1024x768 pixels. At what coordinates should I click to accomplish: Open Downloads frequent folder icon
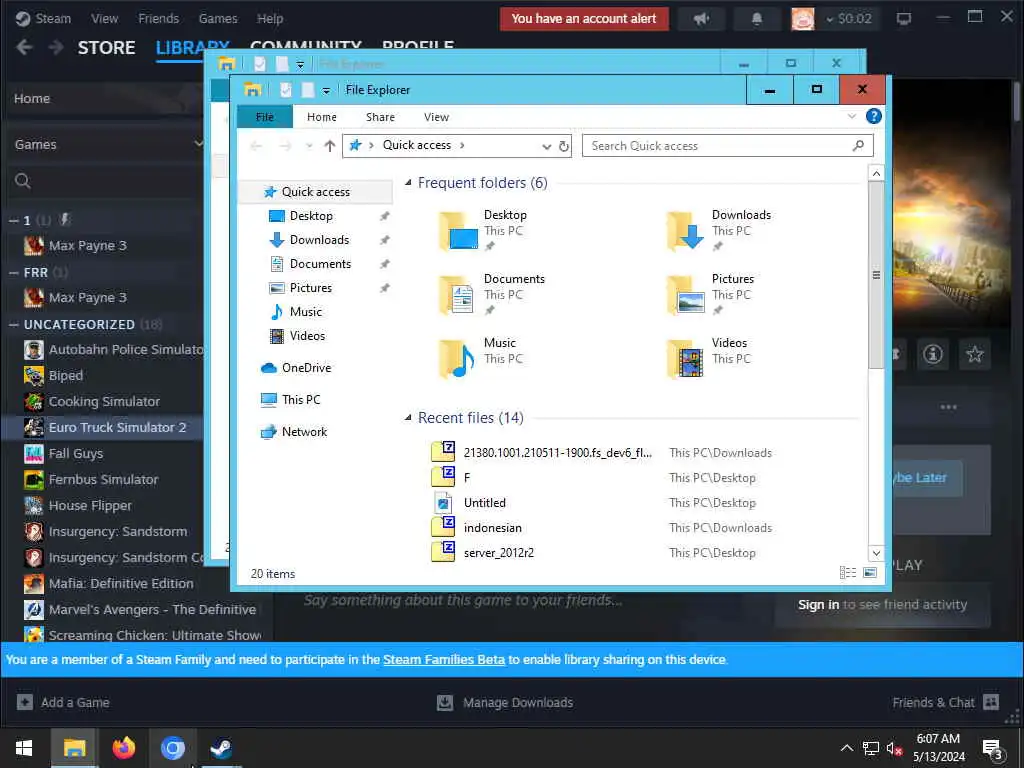(x=685, y=231)
